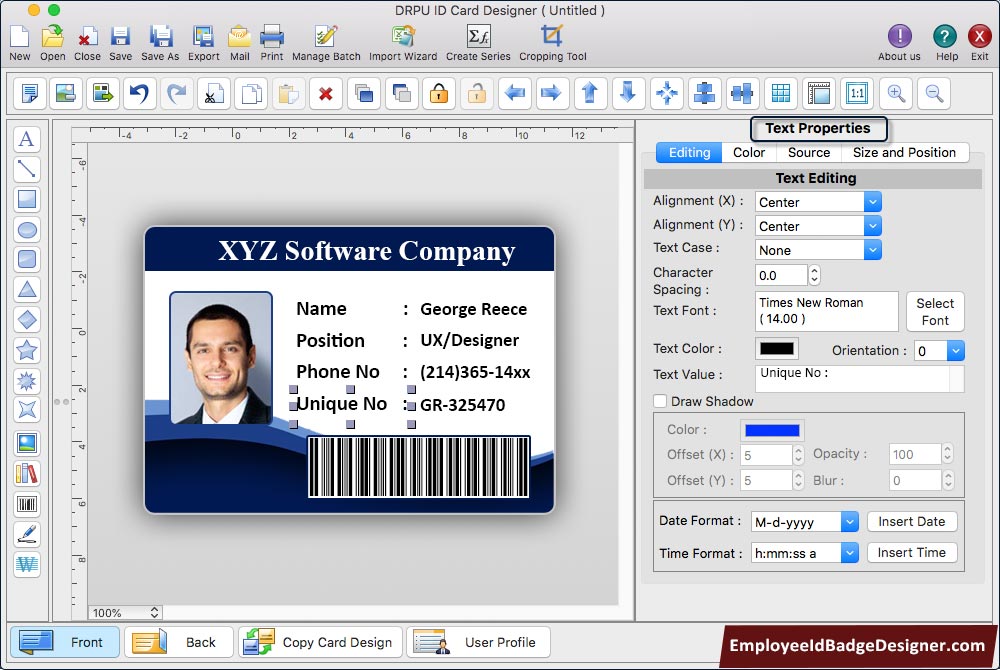Open a file with Open icon

pos(52,37)
